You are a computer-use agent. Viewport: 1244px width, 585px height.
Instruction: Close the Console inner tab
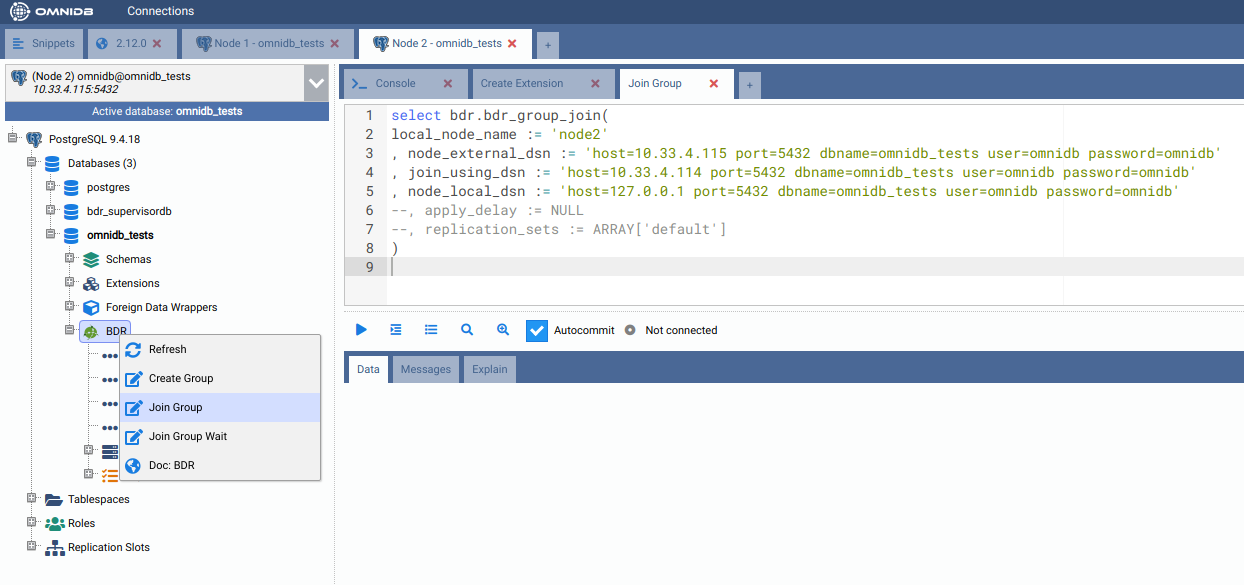[x=448, y=83]
